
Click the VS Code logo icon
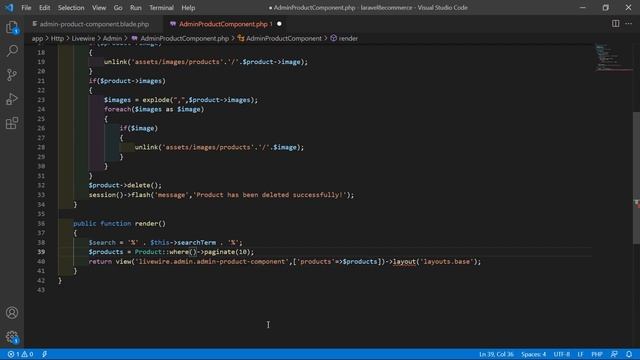9,7
